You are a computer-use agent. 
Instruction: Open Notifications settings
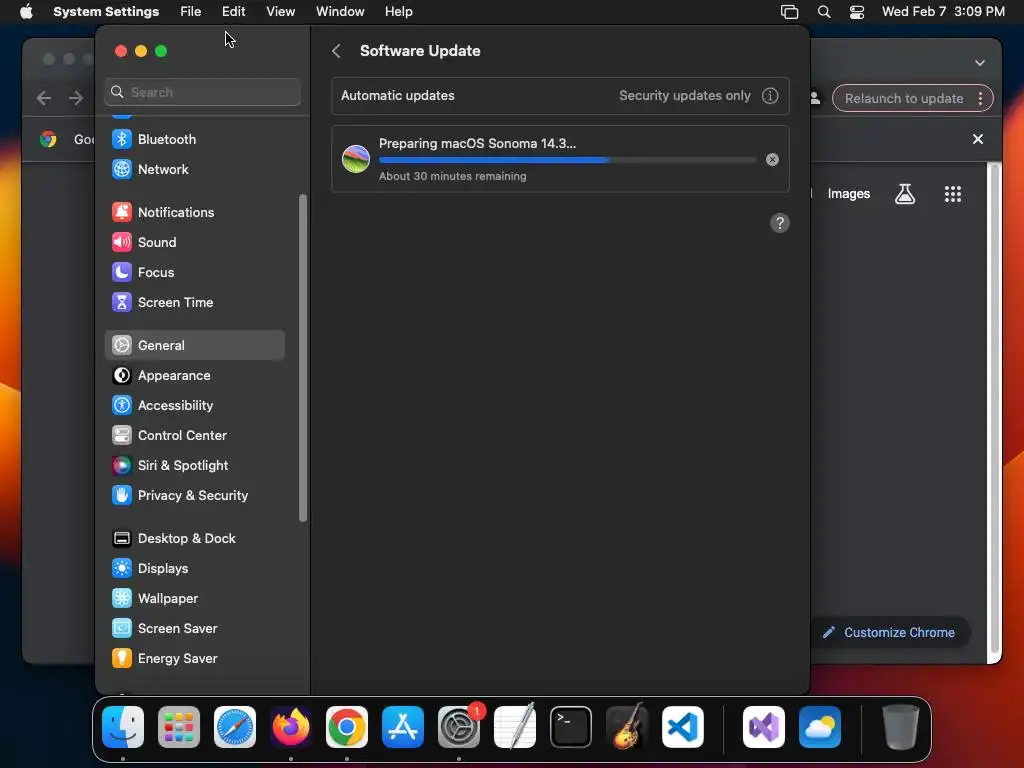[195, 212]
